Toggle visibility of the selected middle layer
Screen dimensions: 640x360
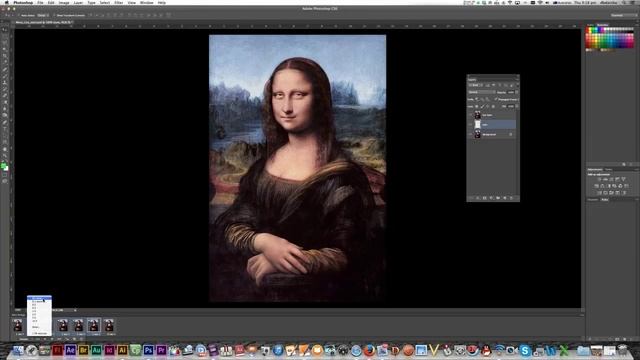[x=471, y=124]
